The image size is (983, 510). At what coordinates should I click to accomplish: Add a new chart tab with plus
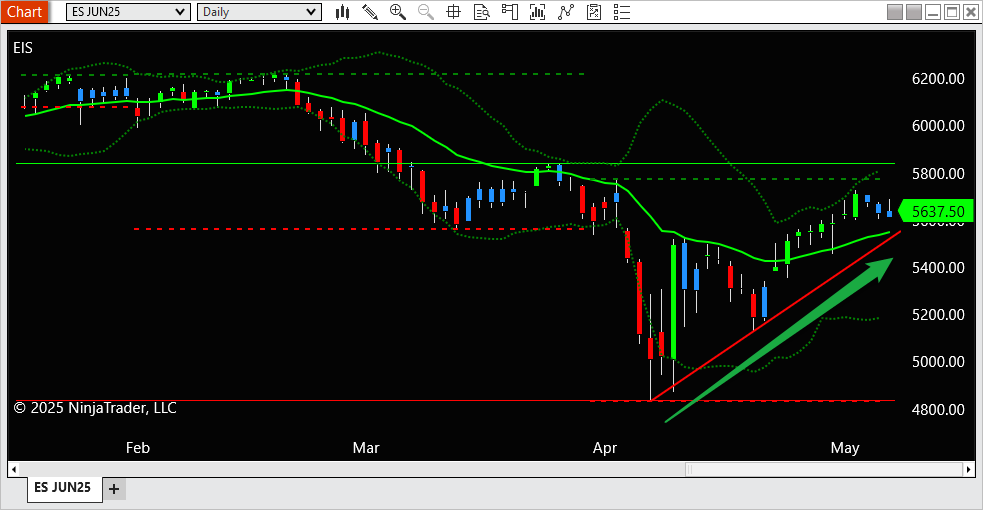tap(114, 489)
